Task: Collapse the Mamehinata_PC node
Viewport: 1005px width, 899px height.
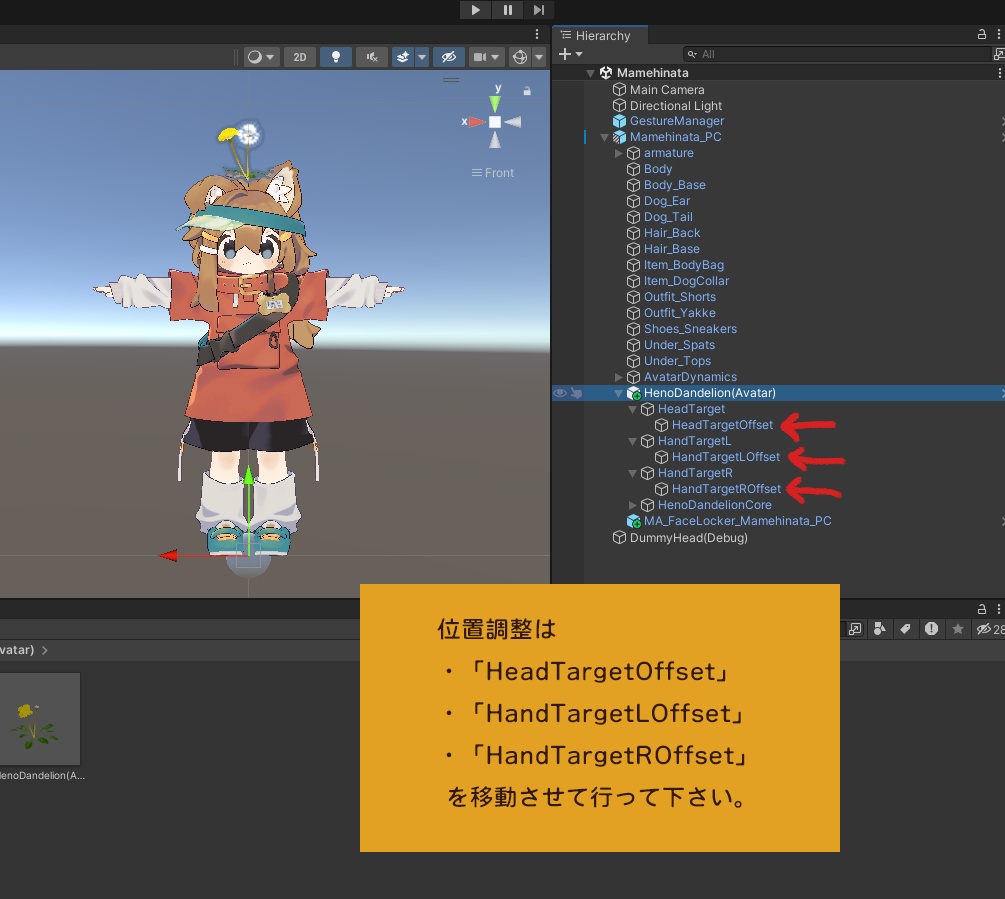Action: click(604, 137)
